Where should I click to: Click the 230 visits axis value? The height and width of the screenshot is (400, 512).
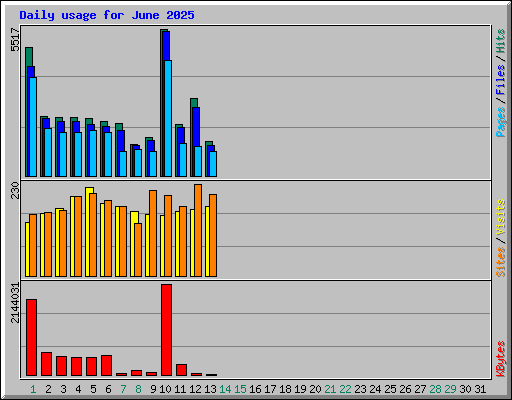[x=15, y=190]
